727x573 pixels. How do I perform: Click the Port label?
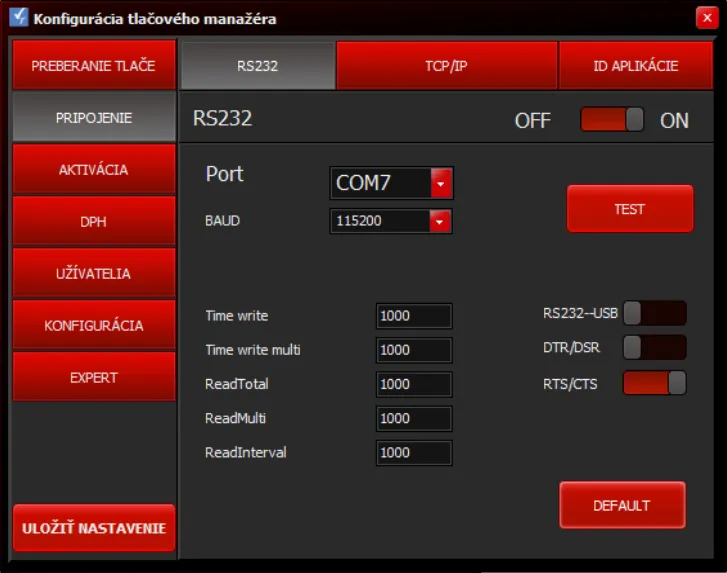[224, 174]
